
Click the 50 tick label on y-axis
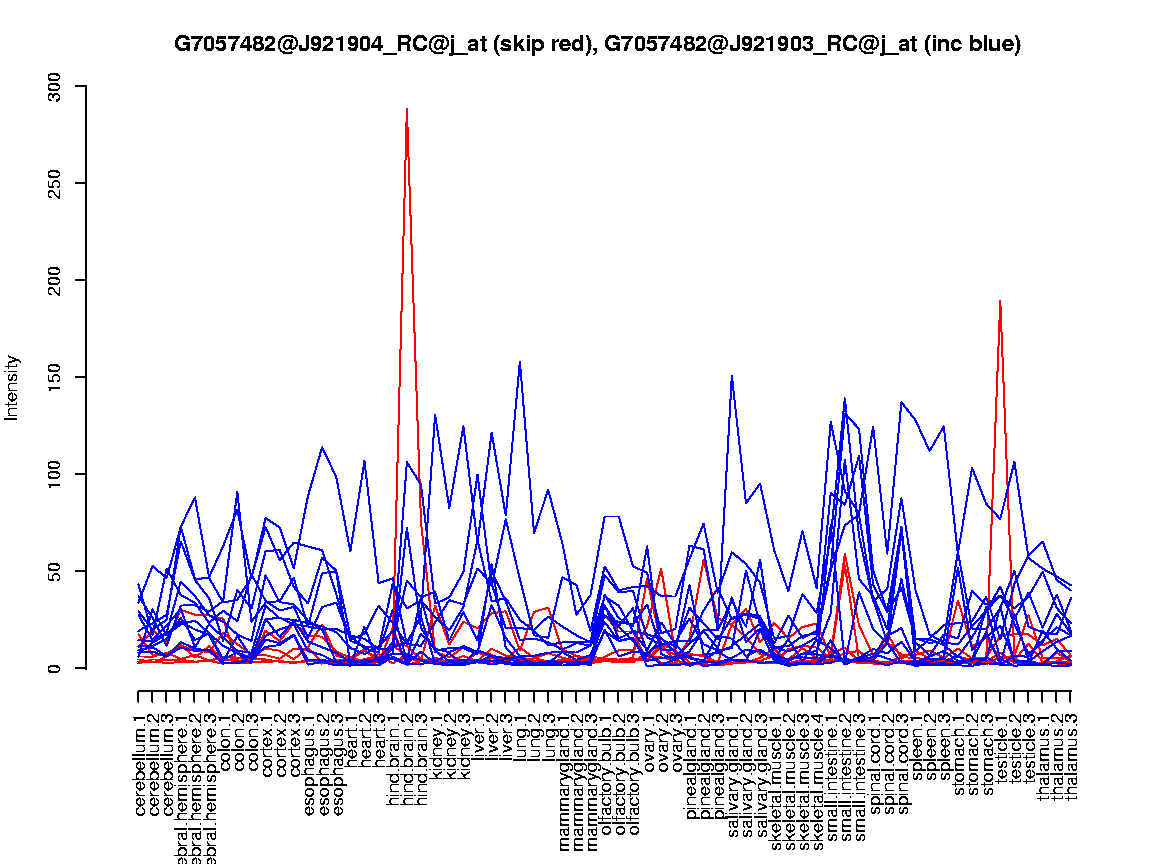54,572
